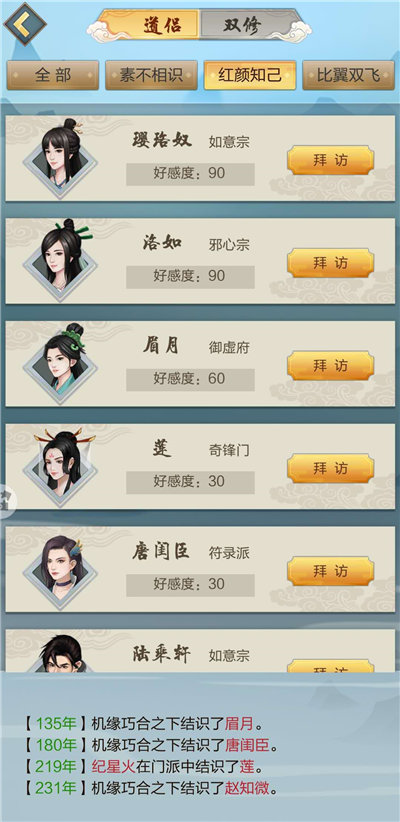Tap 眉月's portrait icon
Viewport: 400px width, 822px height.
click(x=60, y=363)
